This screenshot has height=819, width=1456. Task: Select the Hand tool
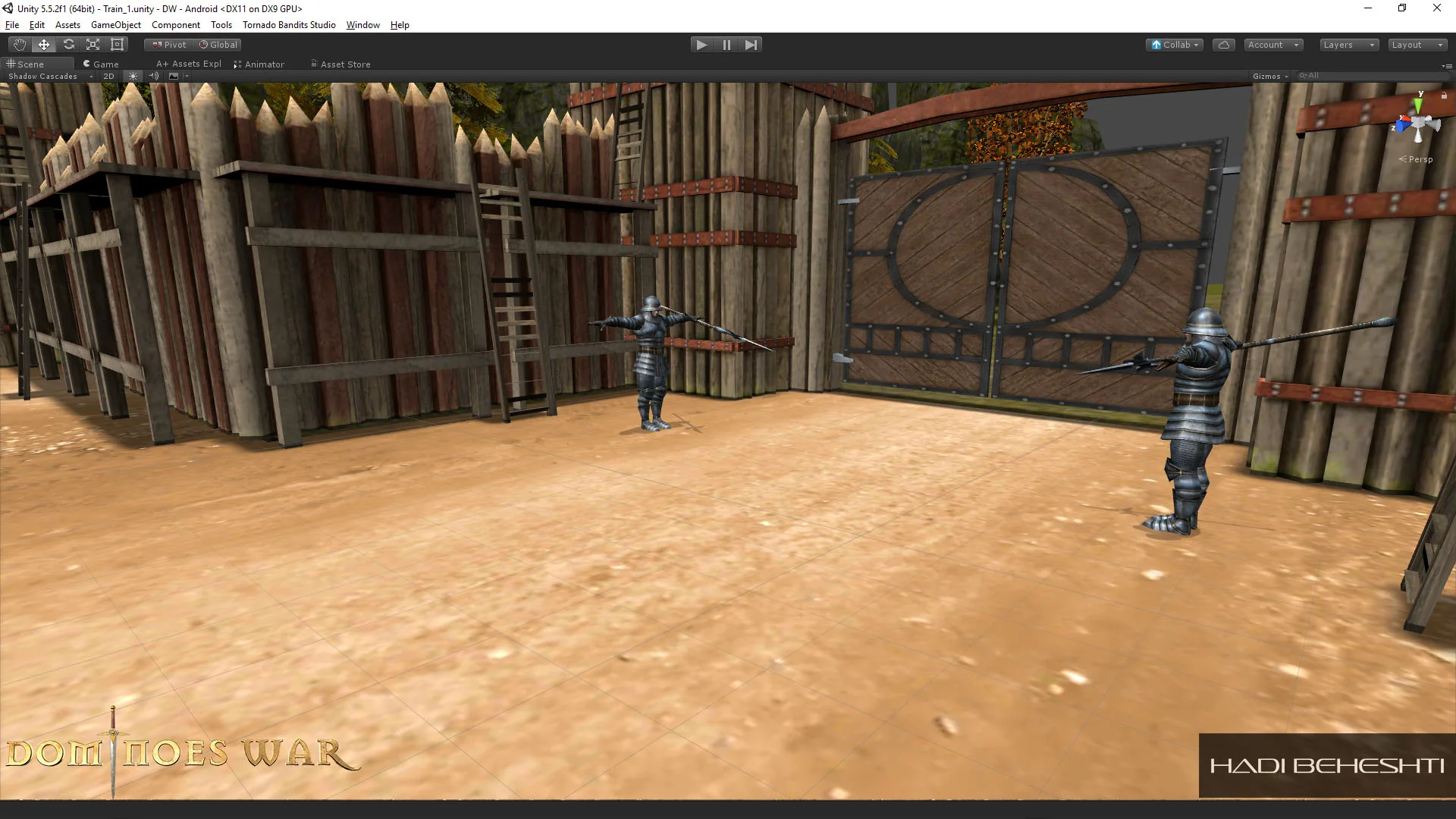(20, 45)
